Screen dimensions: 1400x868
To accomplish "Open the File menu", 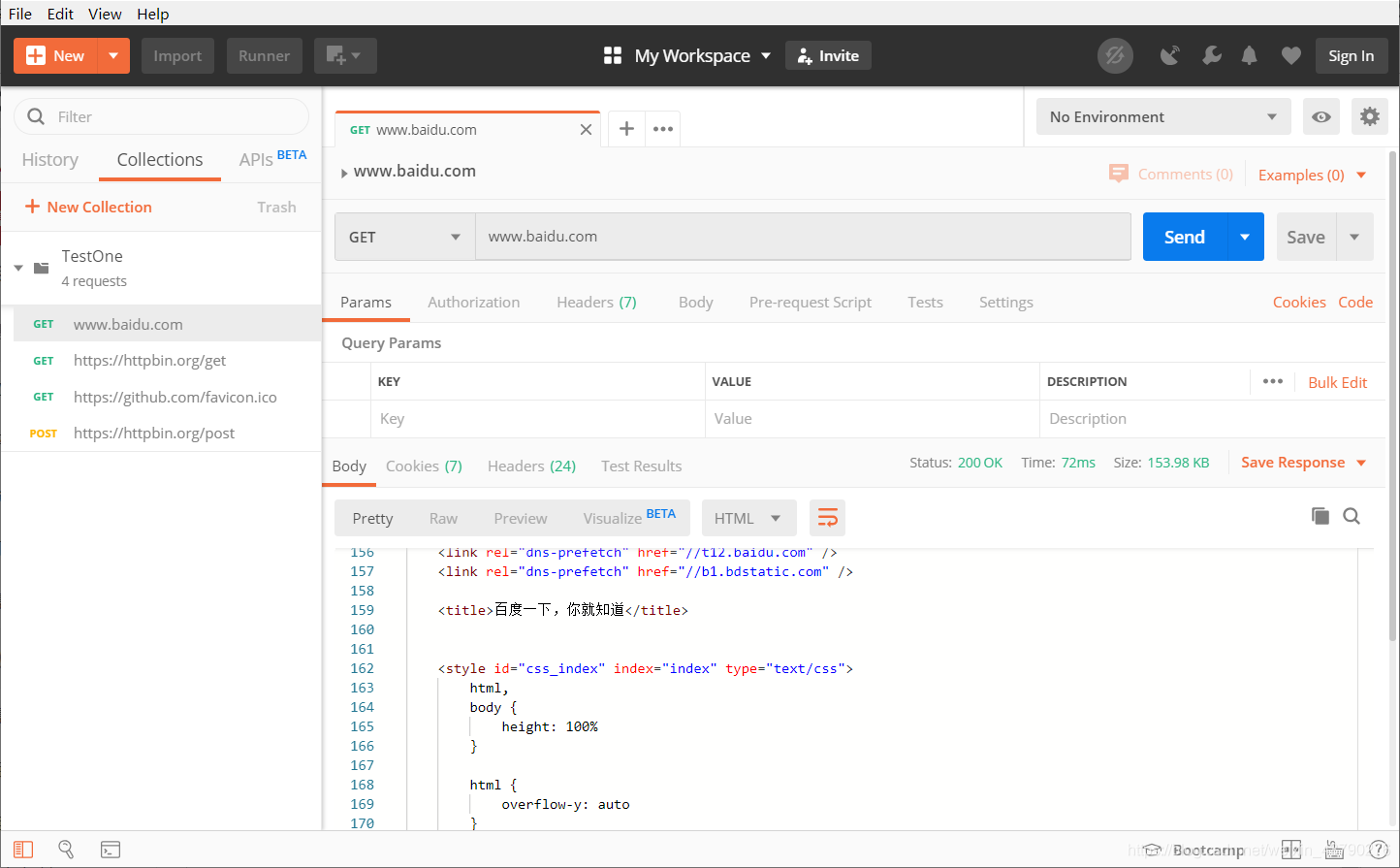I will 20,14.
